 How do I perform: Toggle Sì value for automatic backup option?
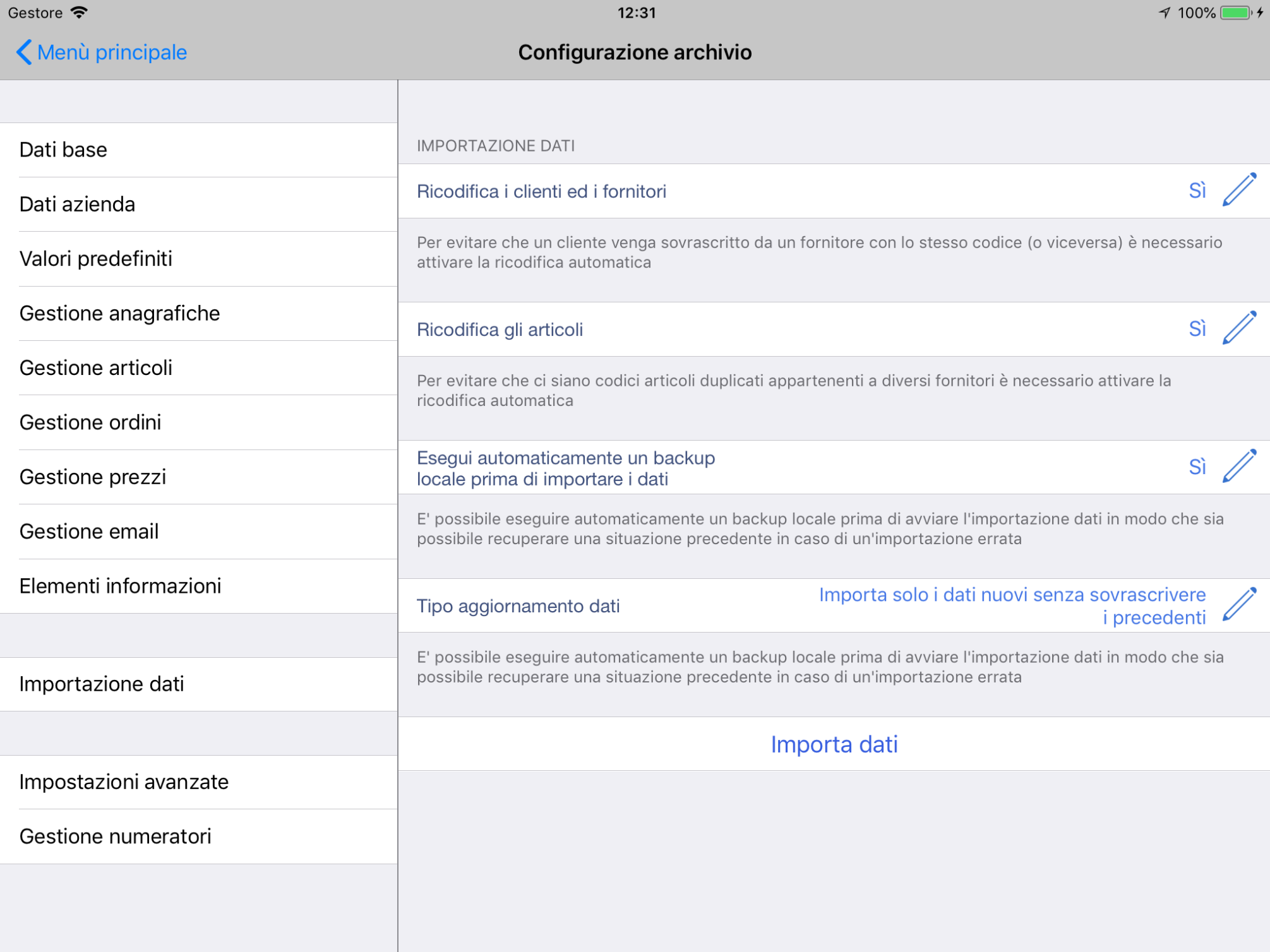pos(1197,467)
